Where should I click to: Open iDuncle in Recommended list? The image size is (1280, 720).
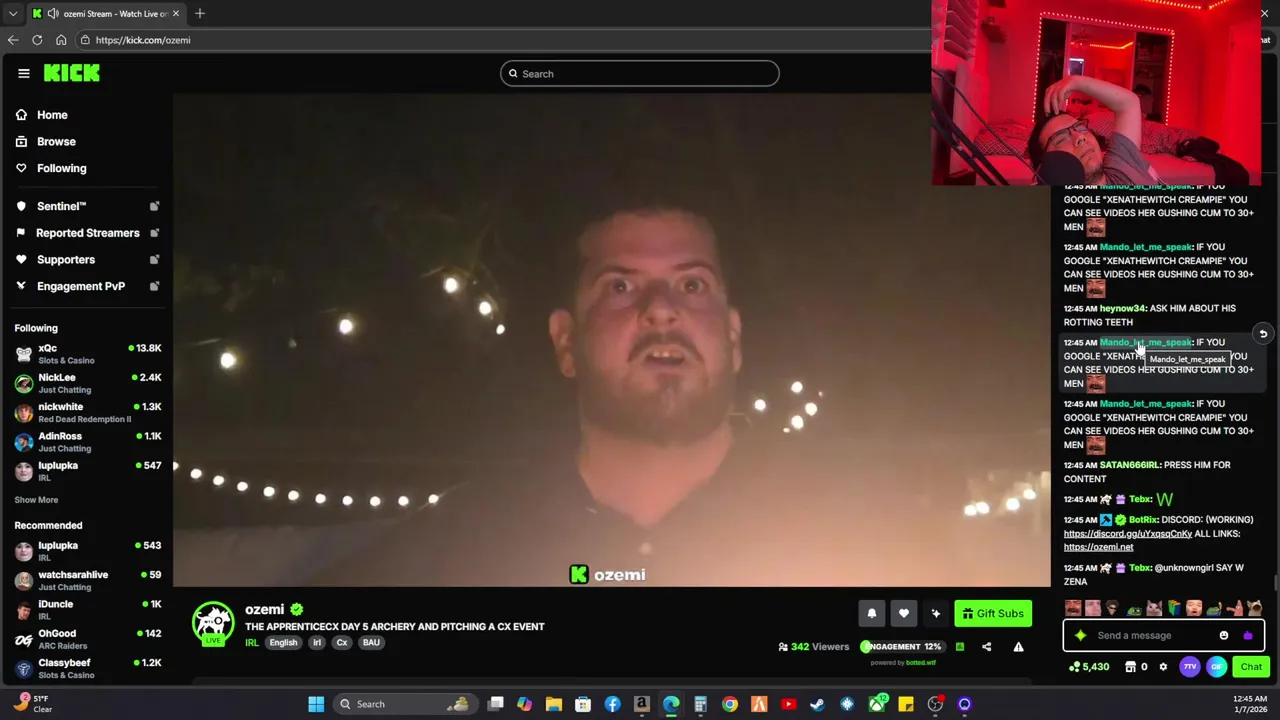coord(88,610)
